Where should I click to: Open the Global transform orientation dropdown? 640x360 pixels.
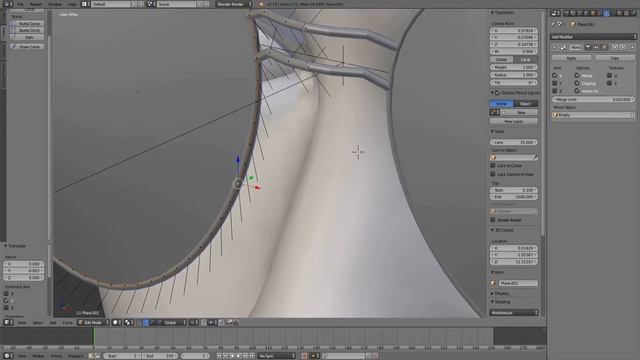[175, 322]
